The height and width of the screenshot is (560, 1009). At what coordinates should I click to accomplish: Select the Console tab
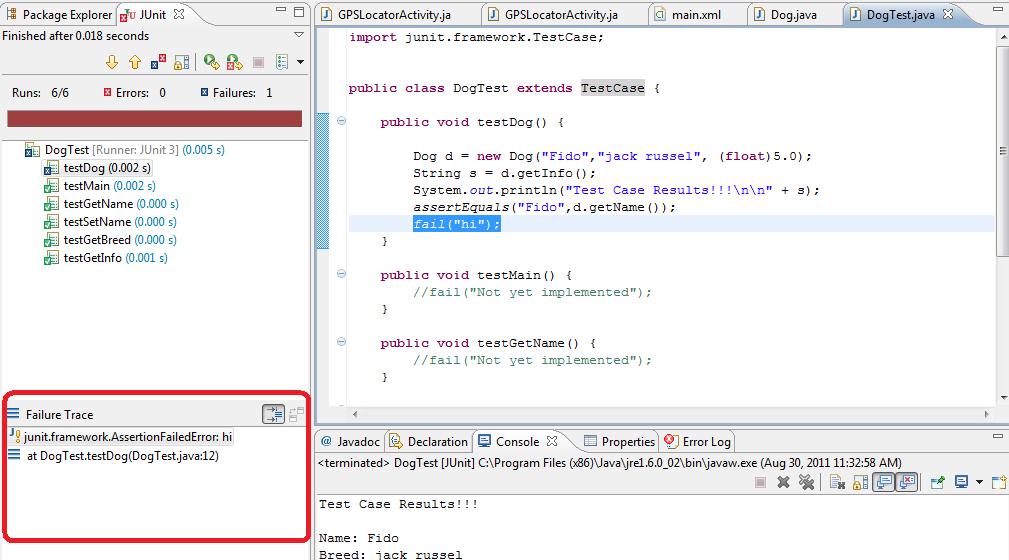click(x=509, y=442)
